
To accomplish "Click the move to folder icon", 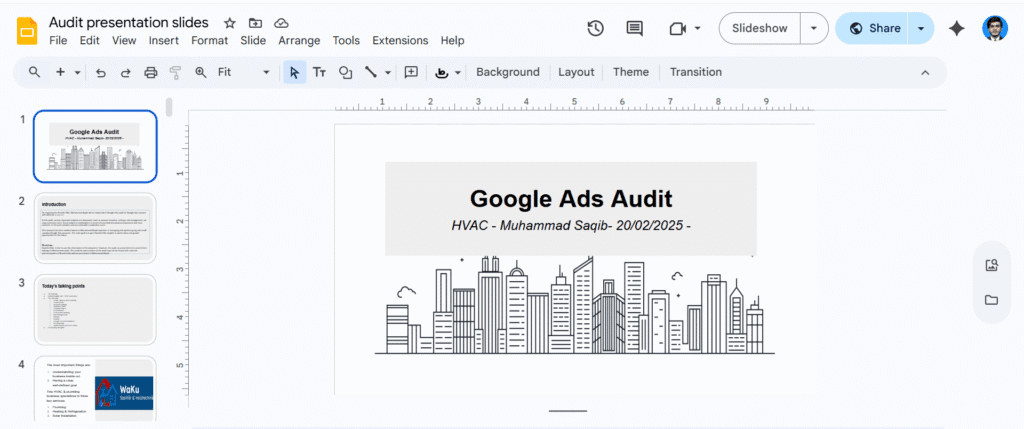I will pyautogui.click(x=255, y=24).
